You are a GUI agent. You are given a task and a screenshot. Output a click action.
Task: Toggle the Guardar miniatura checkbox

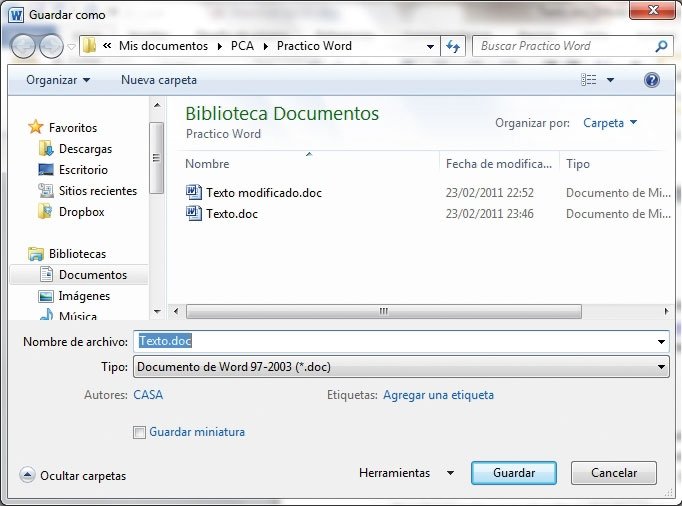click(139, 432)
